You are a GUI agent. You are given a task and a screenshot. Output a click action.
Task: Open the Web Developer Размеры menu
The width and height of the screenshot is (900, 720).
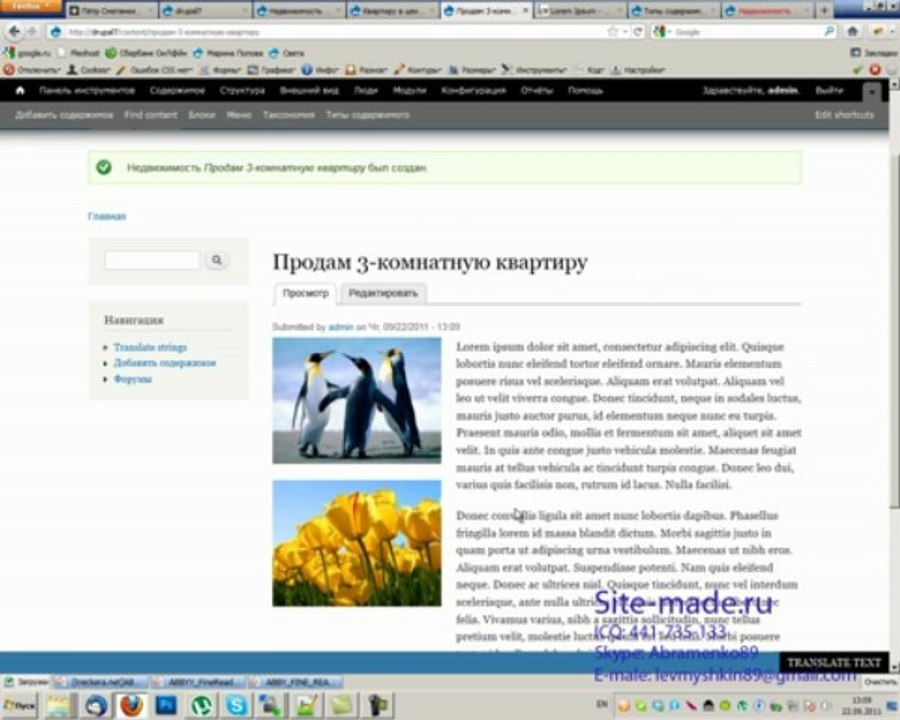pos(472,70)
